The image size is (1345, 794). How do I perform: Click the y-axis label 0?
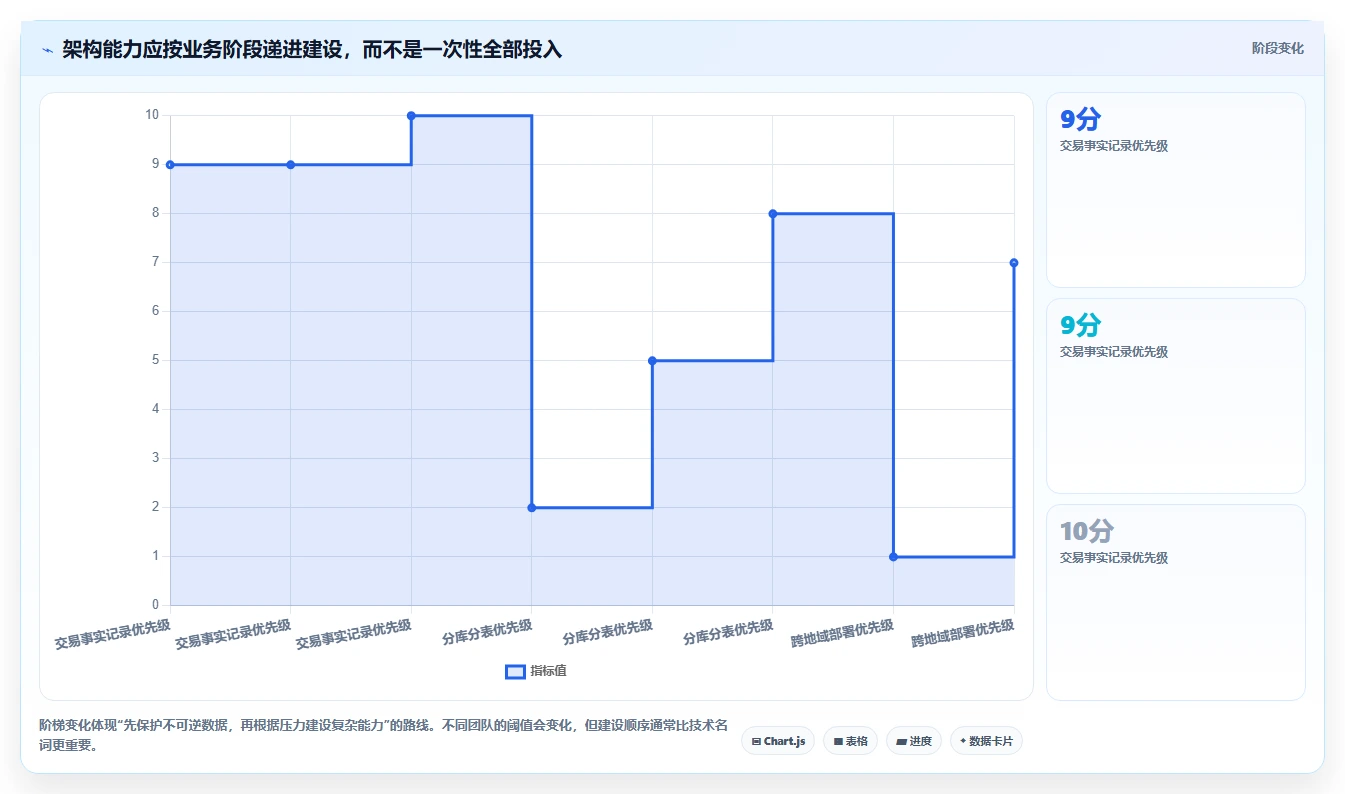pyautogui.click(x=155, y=605)
